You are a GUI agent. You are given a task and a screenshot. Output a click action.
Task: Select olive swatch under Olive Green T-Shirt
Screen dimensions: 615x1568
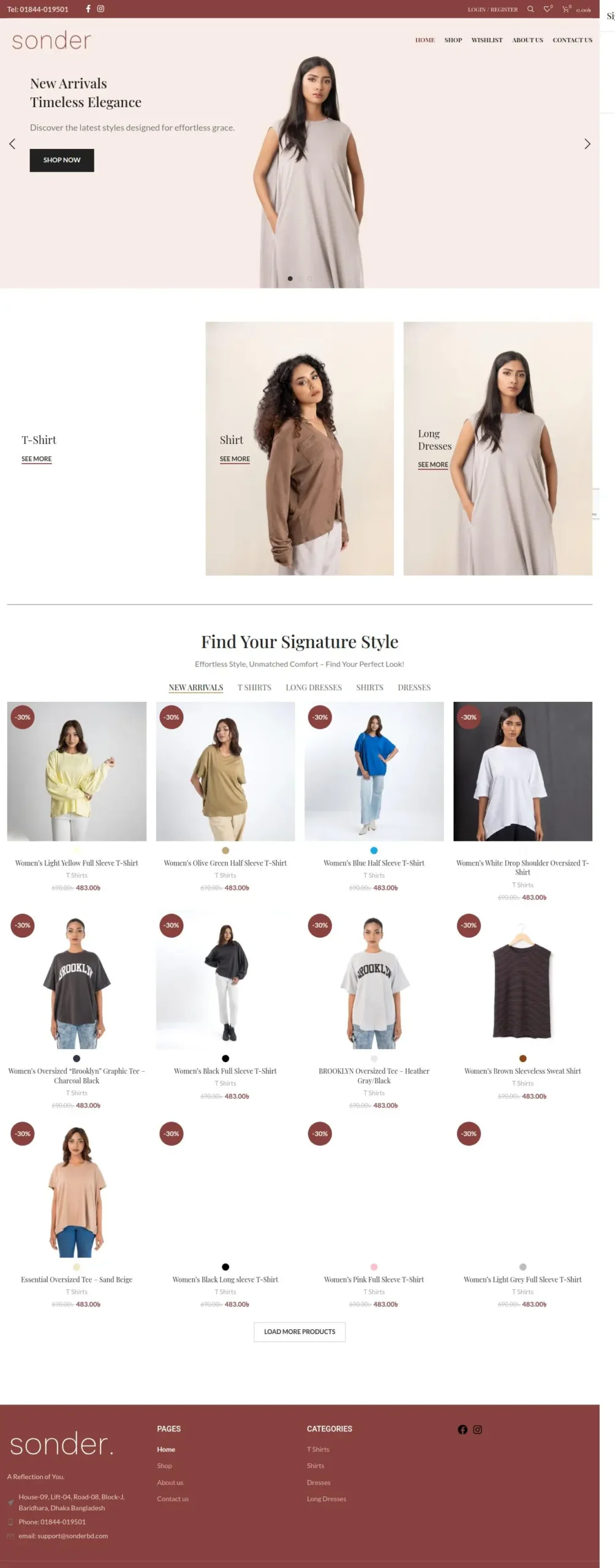click(225, 850)
